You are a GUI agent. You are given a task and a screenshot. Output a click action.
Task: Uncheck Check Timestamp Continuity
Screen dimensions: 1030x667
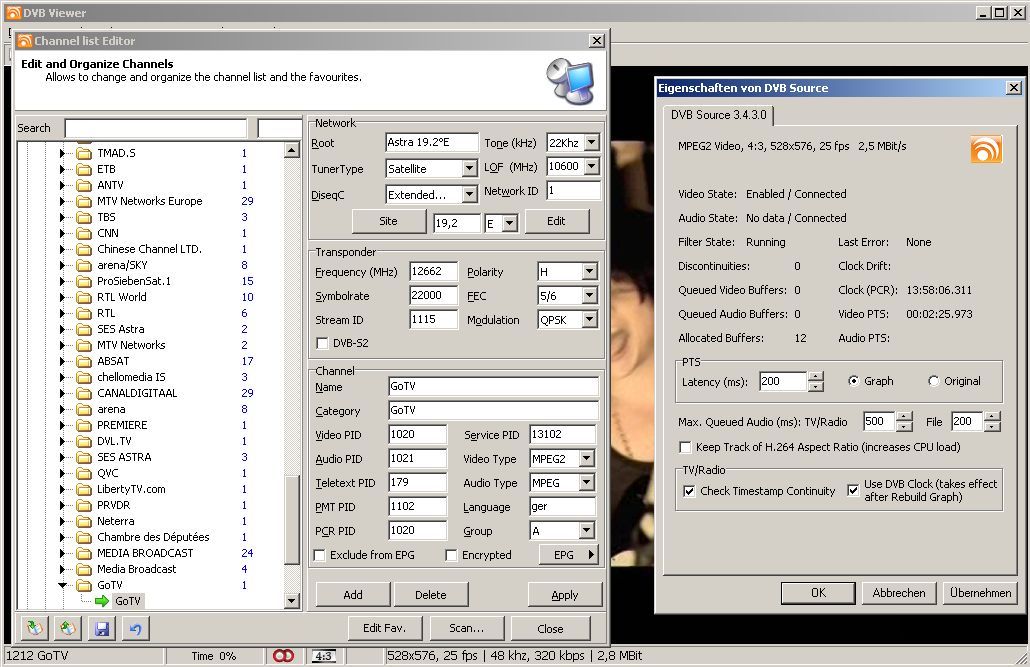coord(689,492)
